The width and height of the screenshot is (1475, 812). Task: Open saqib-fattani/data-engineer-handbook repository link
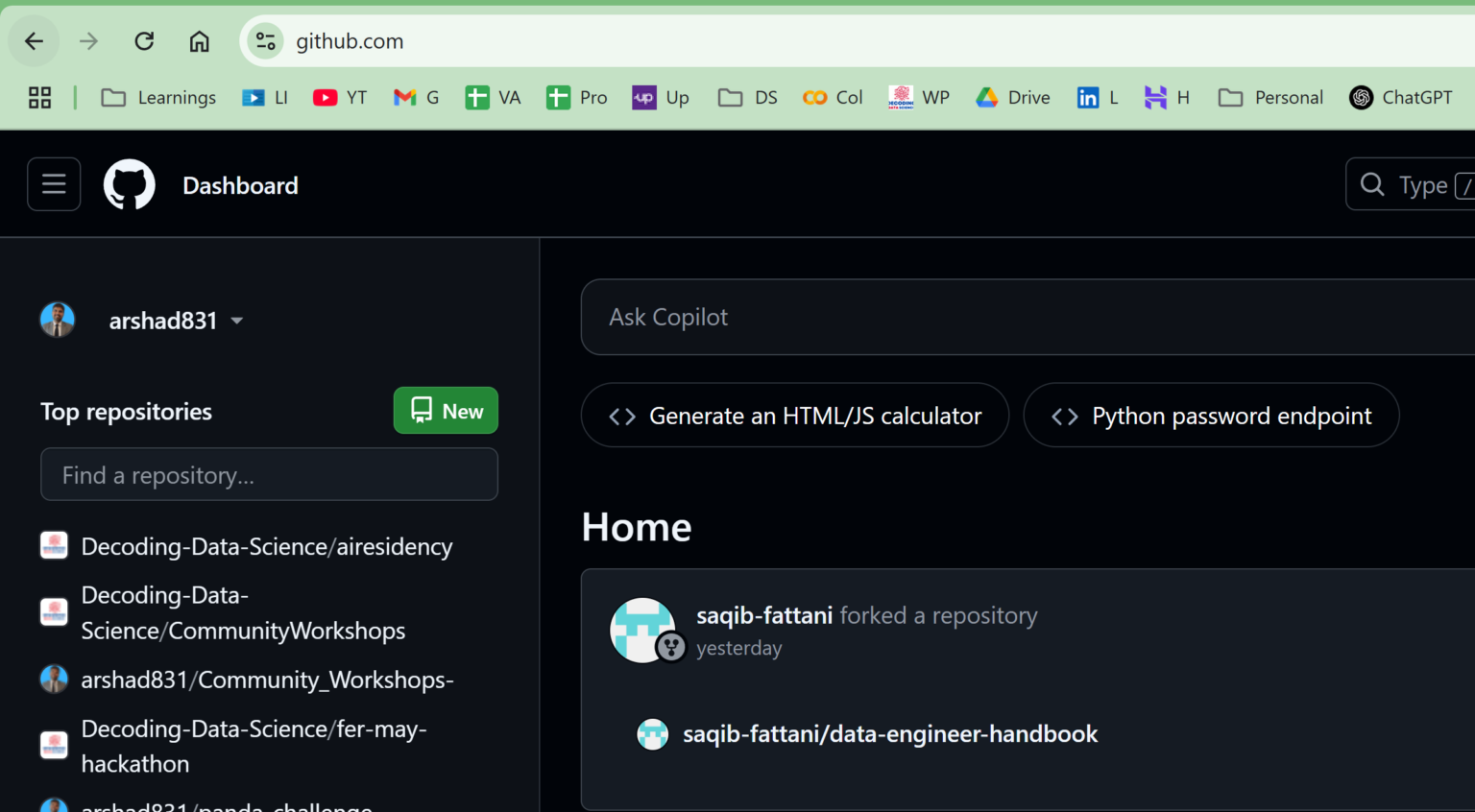[890, 733]
